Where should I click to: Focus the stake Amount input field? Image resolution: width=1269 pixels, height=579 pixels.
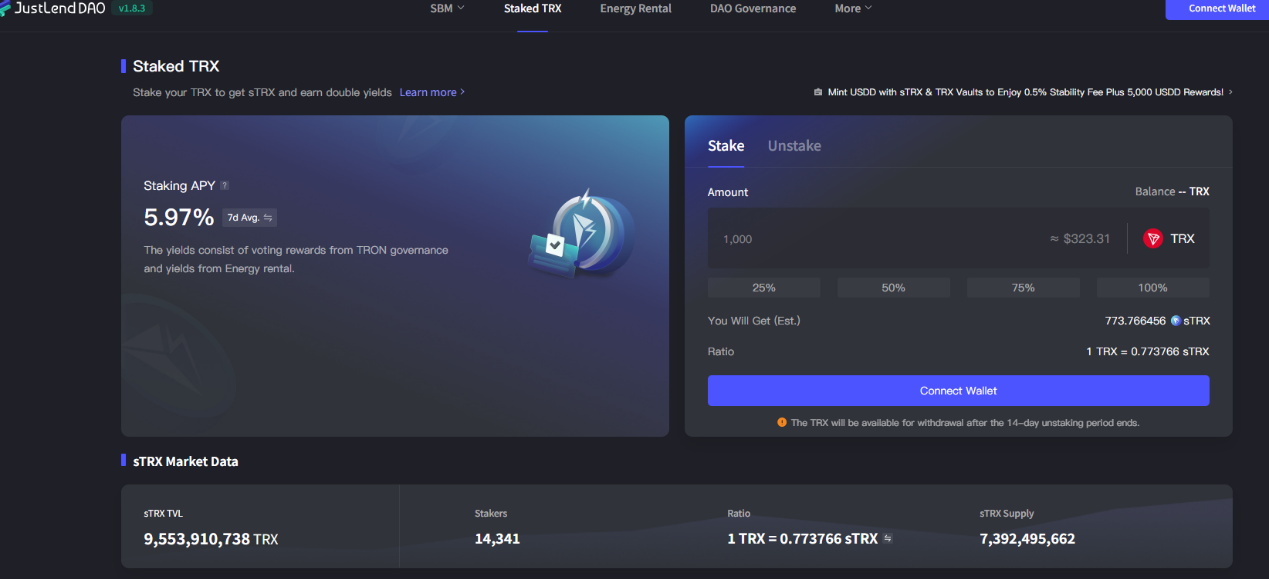(x=880, y=239)
